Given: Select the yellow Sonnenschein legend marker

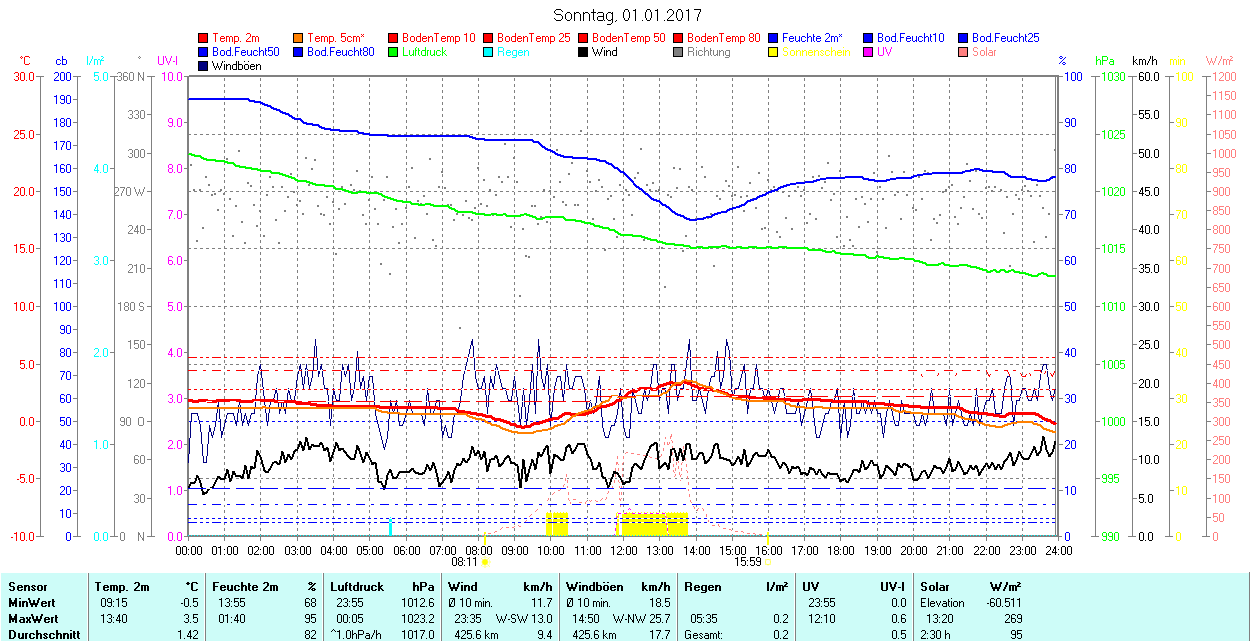Looking at the screenshot, I should click(x=774, y=52).
